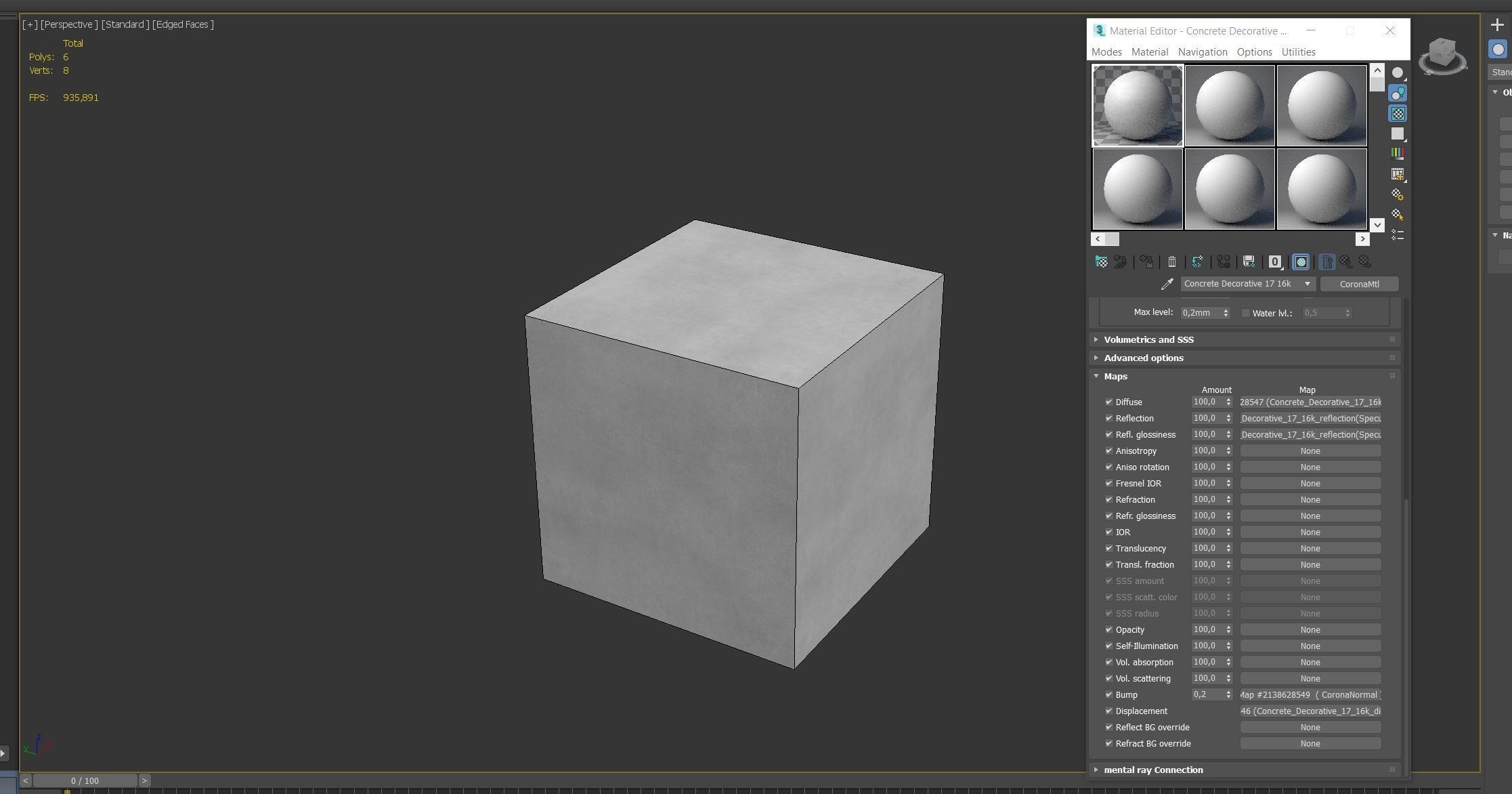This screenshot has width=1512, height=794.
Task: Toggle the Backlight icon beside sample slots
Action: pos(1397,93)
